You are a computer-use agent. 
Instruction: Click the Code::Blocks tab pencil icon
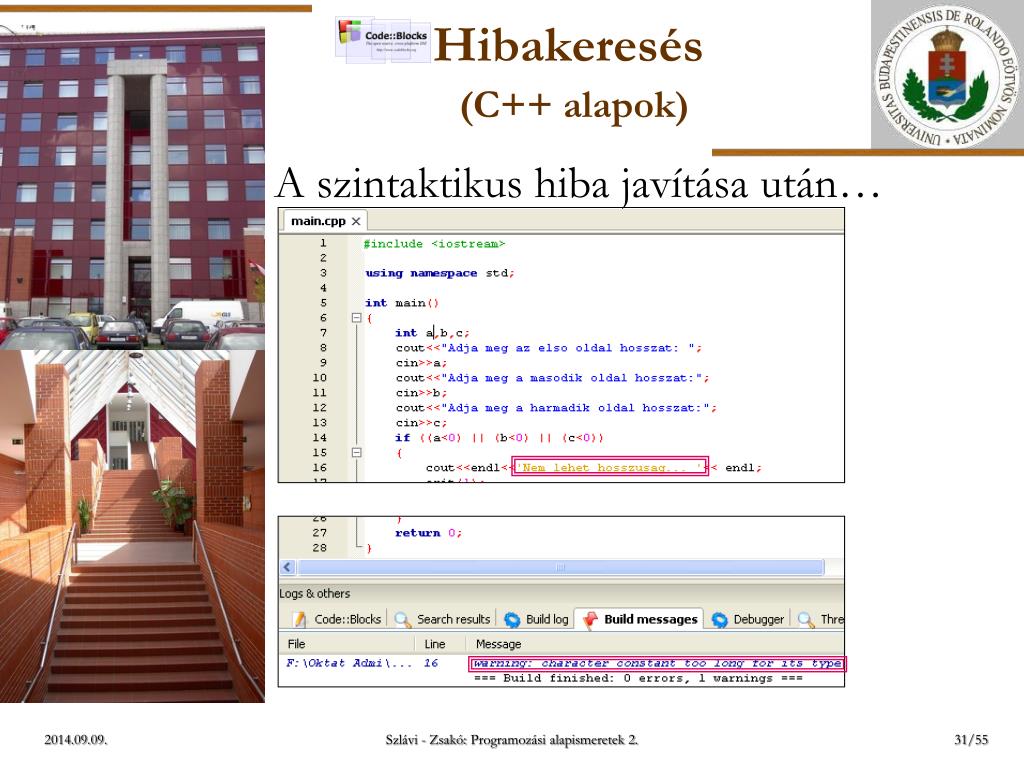300,619
